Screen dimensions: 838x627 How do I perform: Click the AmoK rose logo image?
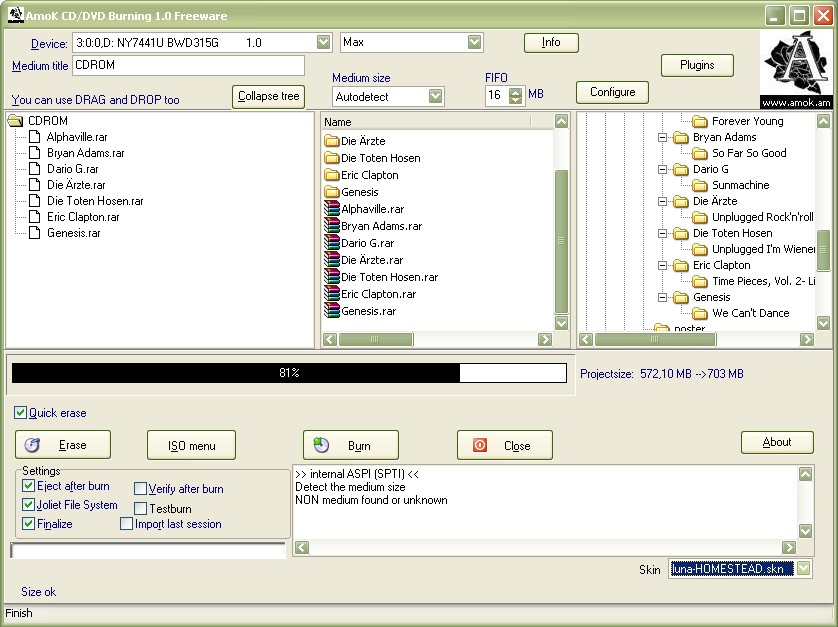click(796, 69)
